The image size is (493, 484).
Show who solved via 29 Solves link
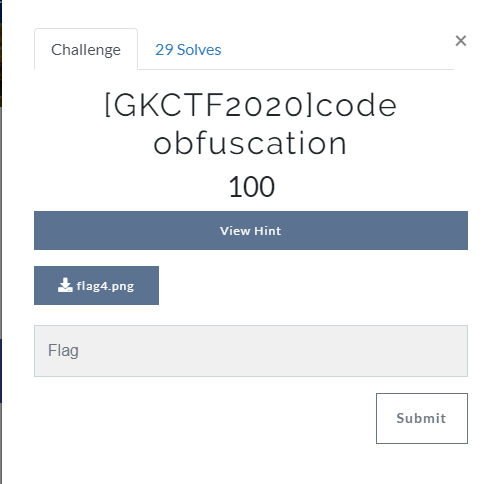tap(188, 50)
